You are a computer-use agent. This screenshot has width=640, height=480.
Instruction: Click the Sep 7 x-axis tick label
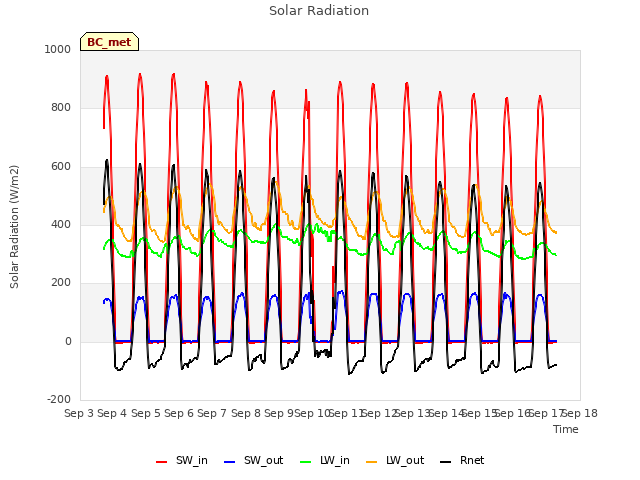pos(212,413)
